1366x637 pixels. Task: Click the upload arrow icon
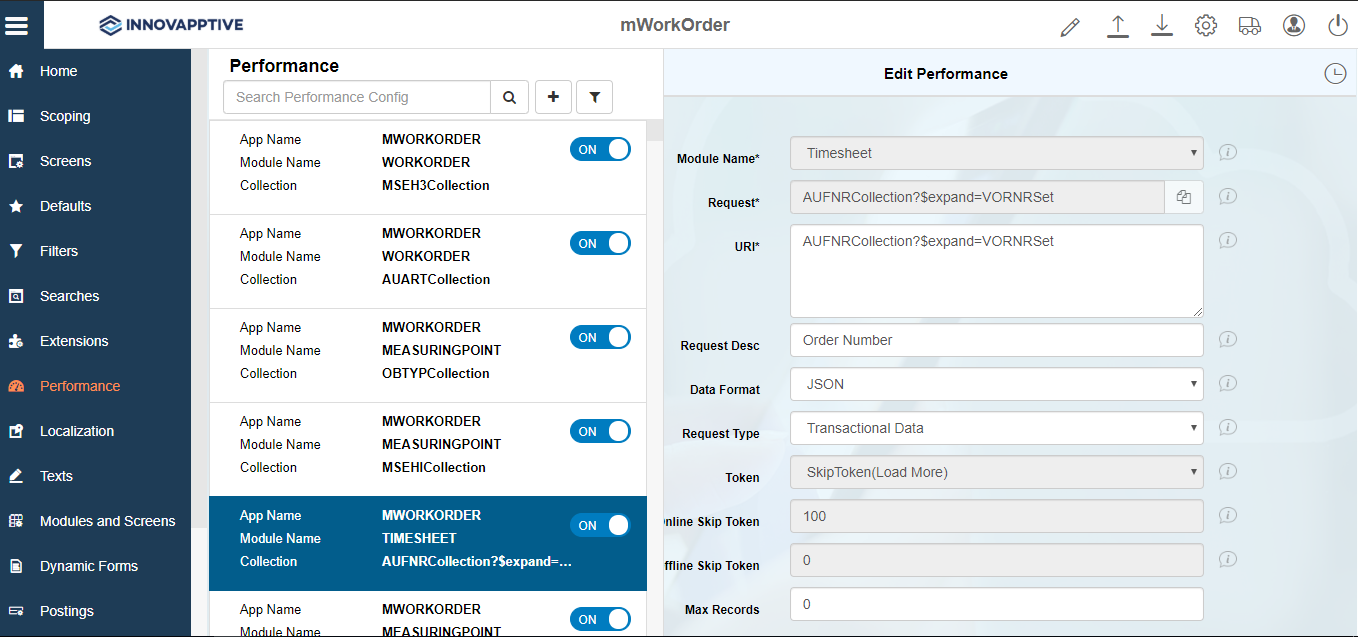(1118, 26)
